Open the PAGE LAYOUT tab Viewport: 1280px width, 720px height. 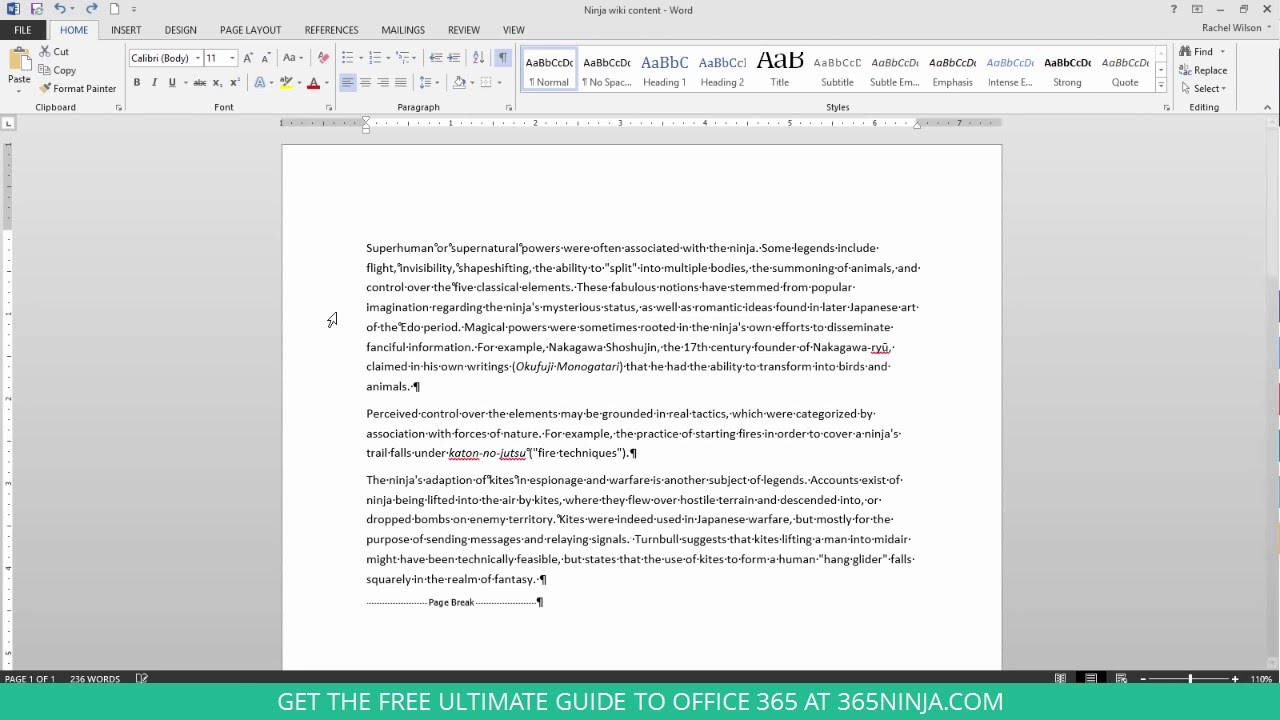250,30
